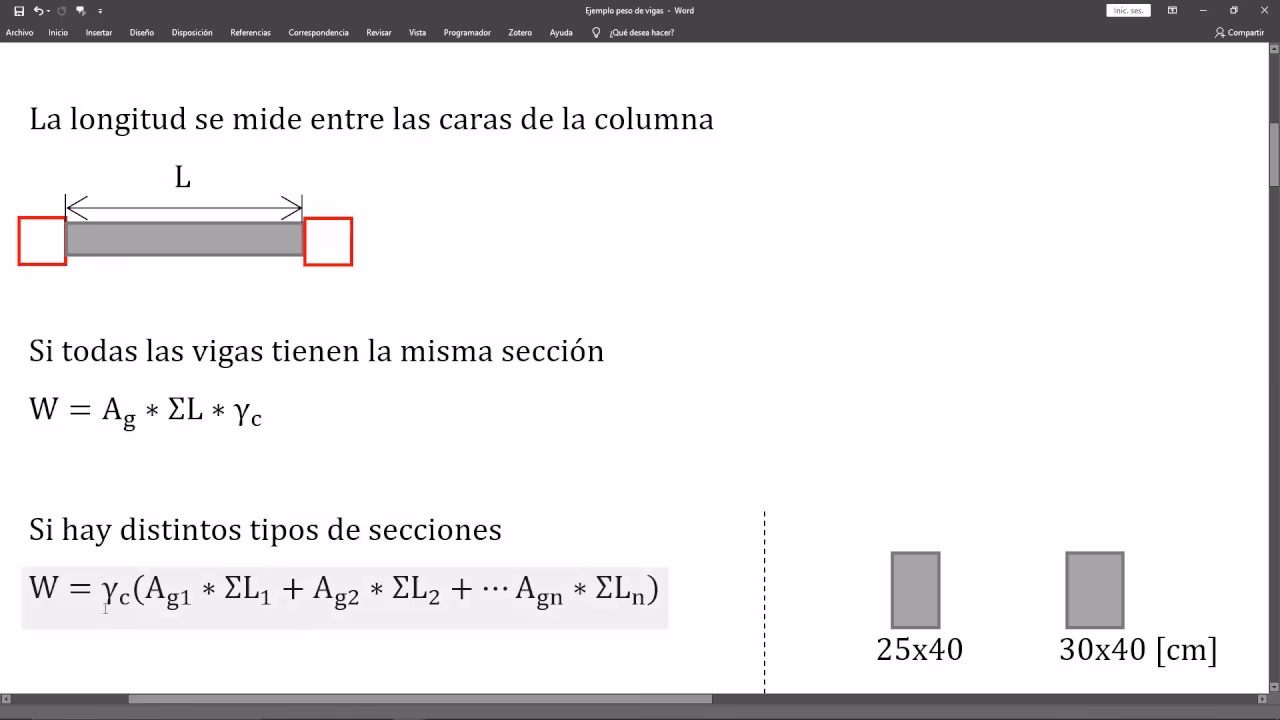Switch to the Insertar tab
This screenshot has height=720, width=1280.
(98, 32)
